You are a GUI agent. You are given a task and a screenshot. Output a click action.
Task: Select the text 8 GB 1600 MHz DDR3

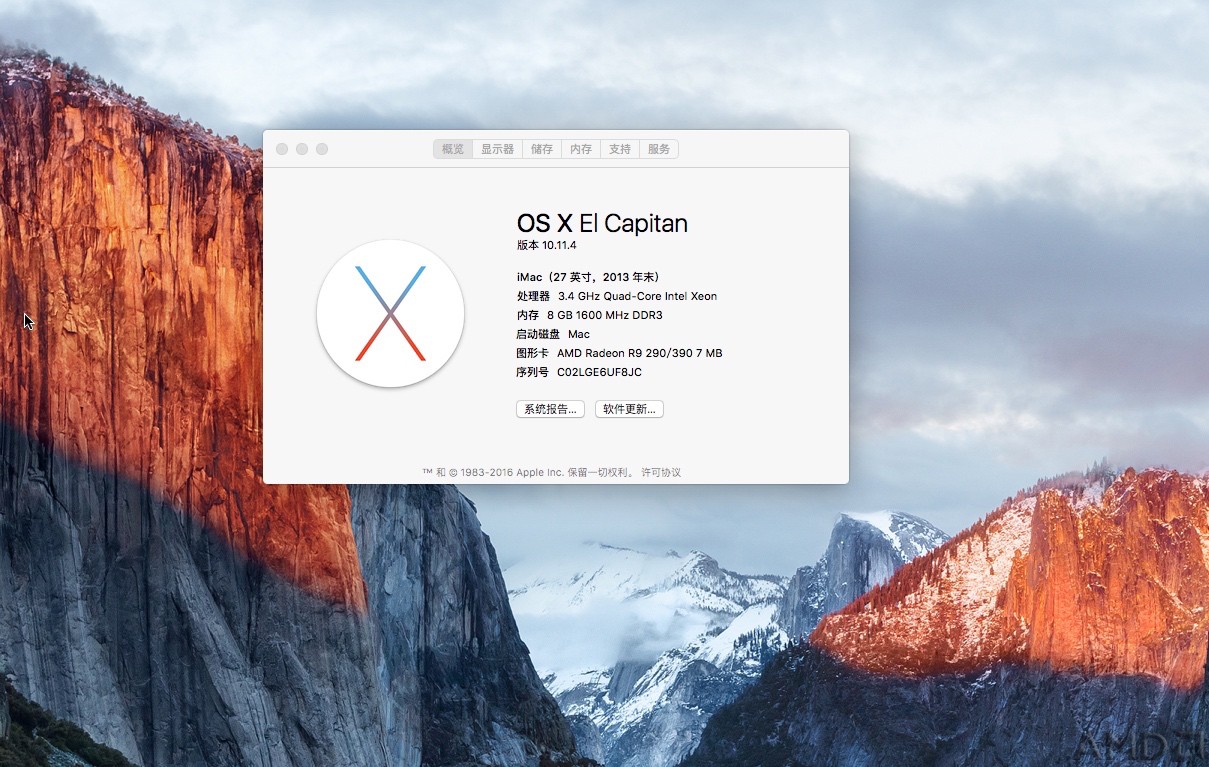pyautogui.click(x=605, y=315)
